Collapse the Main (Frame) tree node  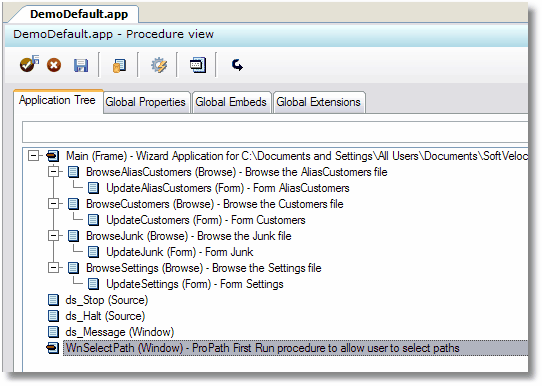34,156
